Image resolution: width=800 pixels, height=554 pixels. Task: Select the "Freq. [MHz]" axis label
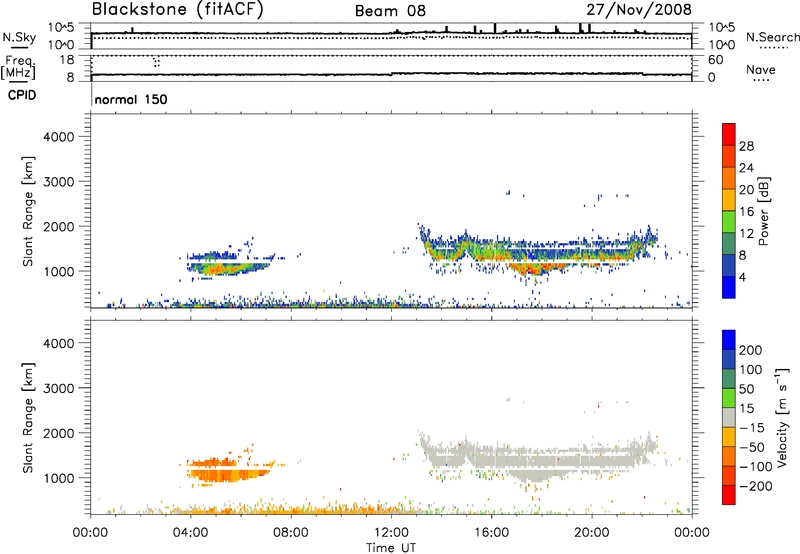point(18,68)
